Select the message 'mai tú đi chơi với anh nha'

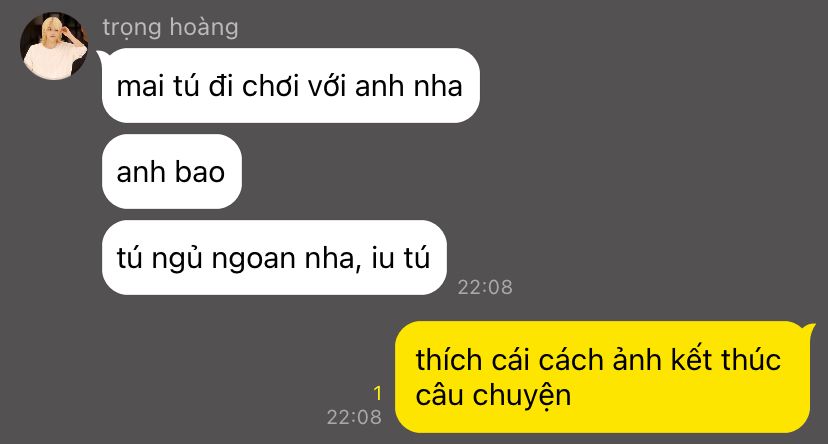[290, 86]
